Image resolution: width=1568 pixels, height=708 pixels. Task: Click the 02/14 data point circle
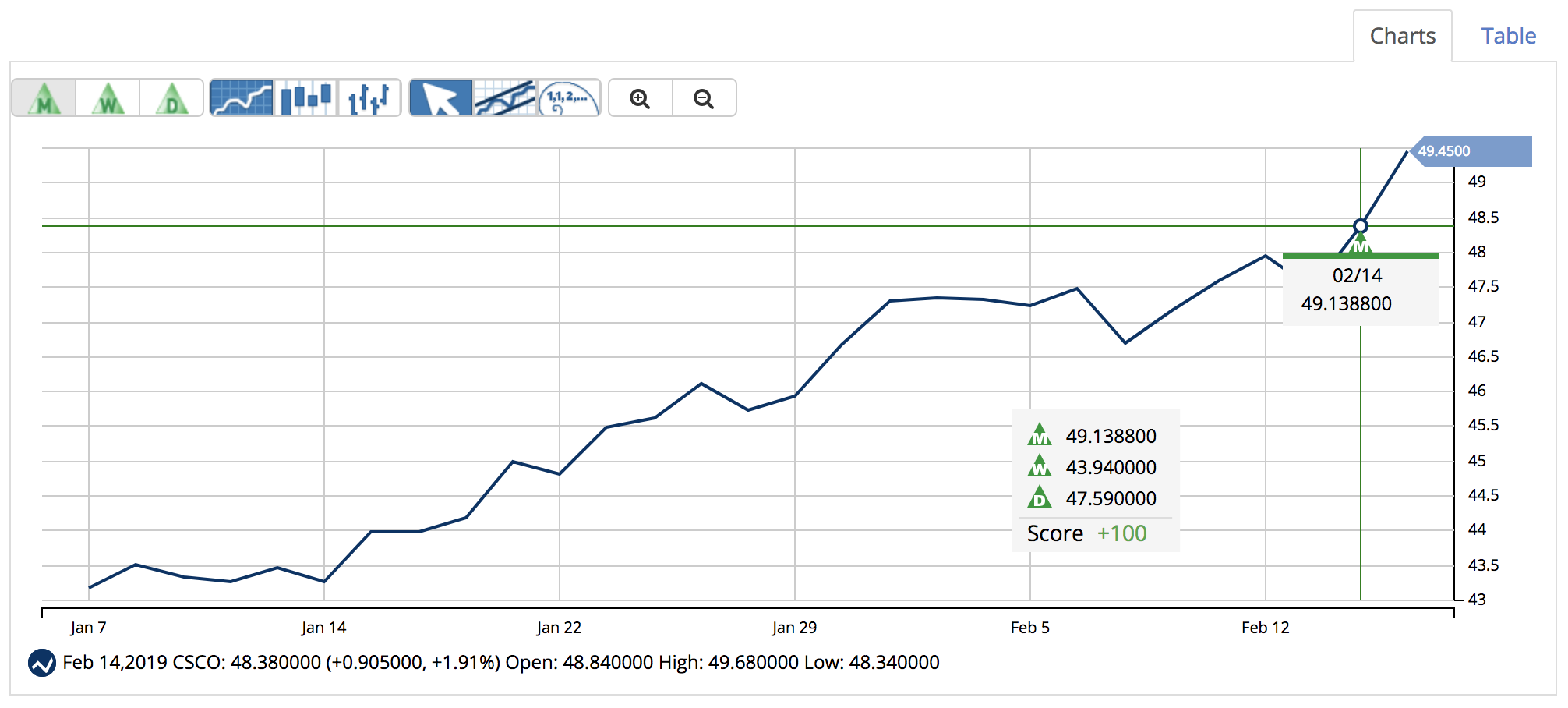coord(1361,226)
